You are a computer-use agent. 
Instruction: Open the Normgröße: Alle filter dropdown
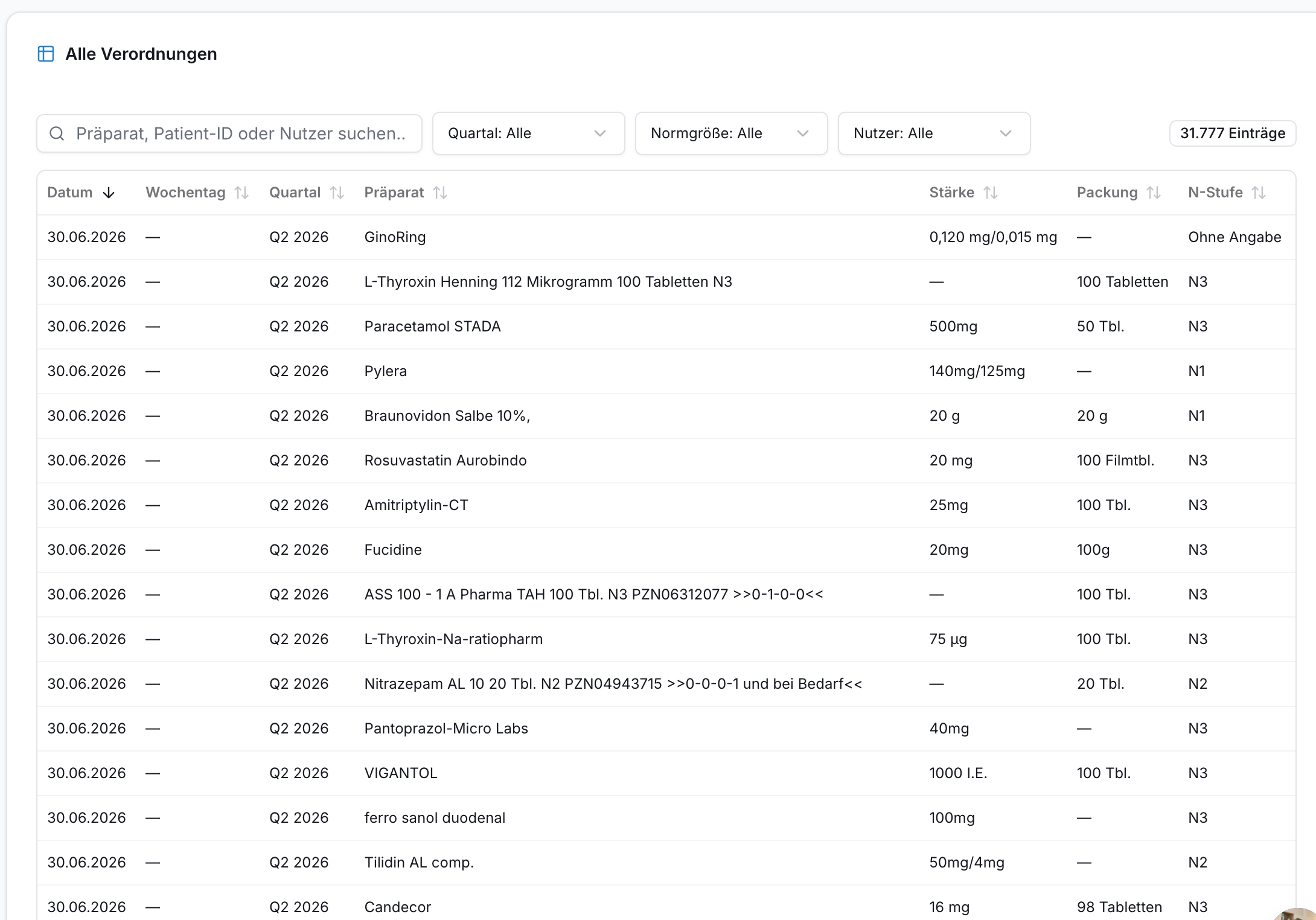(x=731, y=133)
